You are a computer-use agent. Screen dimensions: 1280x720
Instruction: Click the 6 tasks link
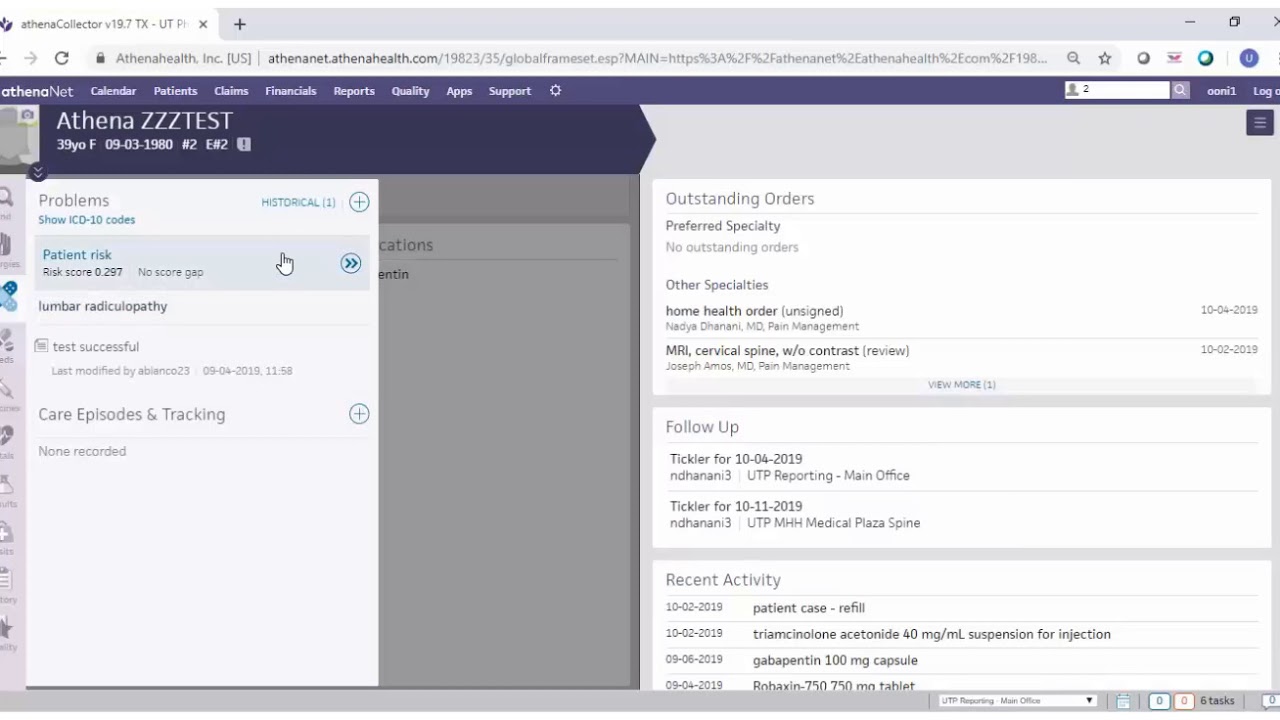point(1217,701)
